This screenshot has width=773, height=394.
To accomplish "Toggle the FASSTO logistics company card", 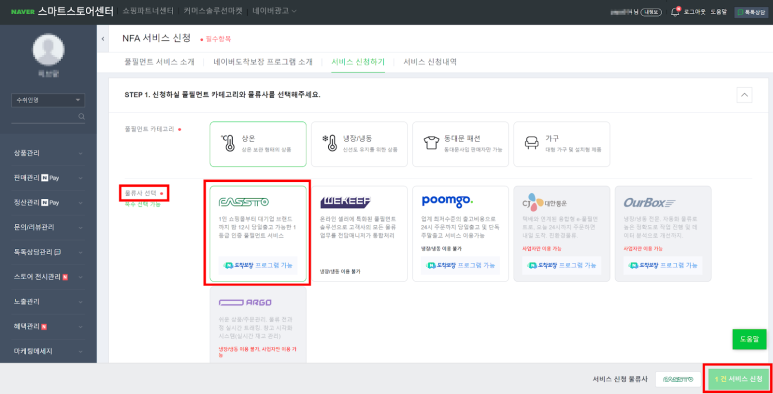I will click(258, 233).
